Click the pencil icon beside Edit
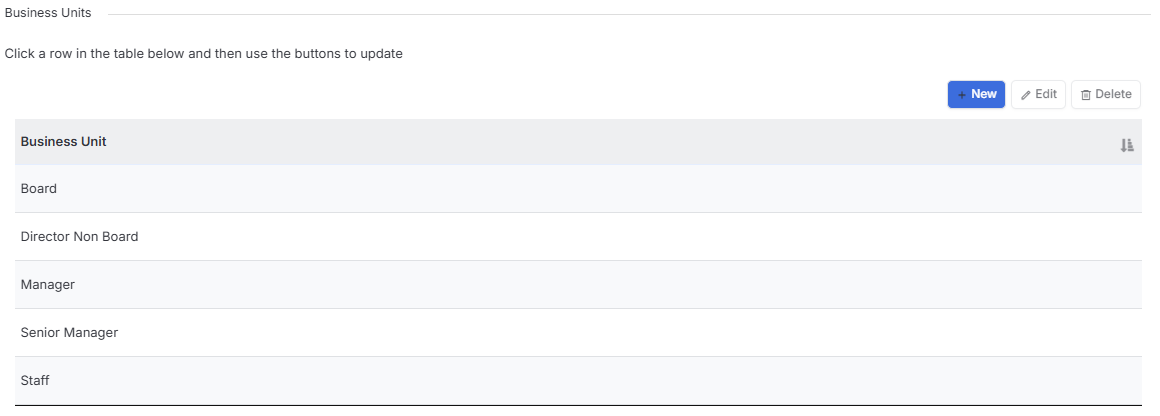 coord(1025,95)
